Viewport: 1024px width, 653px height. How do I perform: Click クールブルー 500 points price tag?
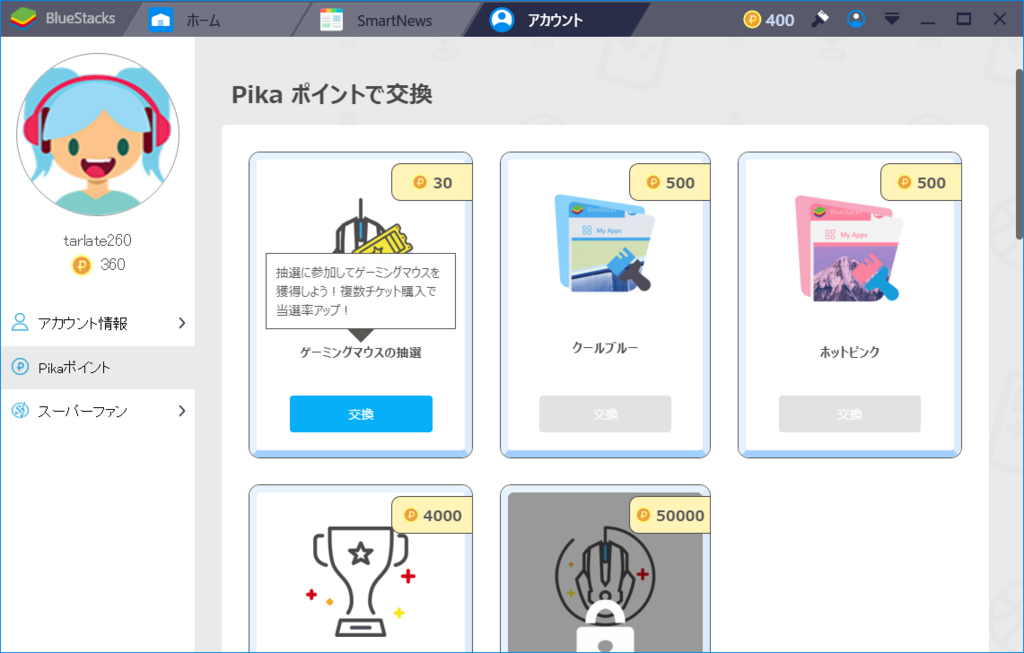click(669, 183)
